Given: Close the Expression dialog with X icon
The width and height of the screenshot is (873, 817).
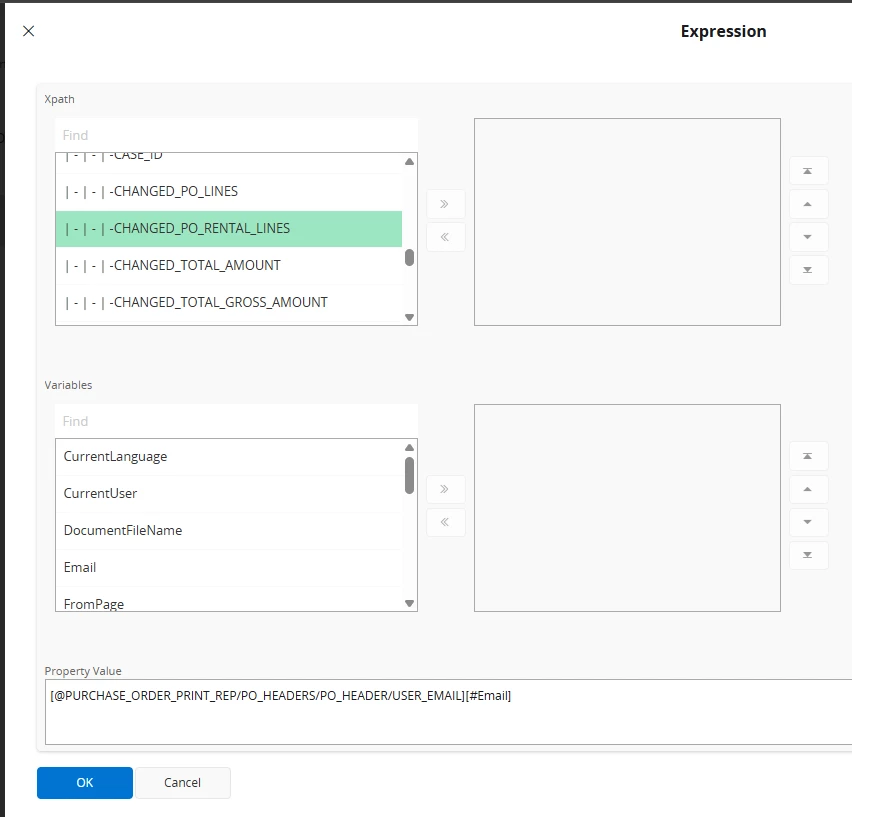Looking at the screenshot, I should [x=28, y=31].
